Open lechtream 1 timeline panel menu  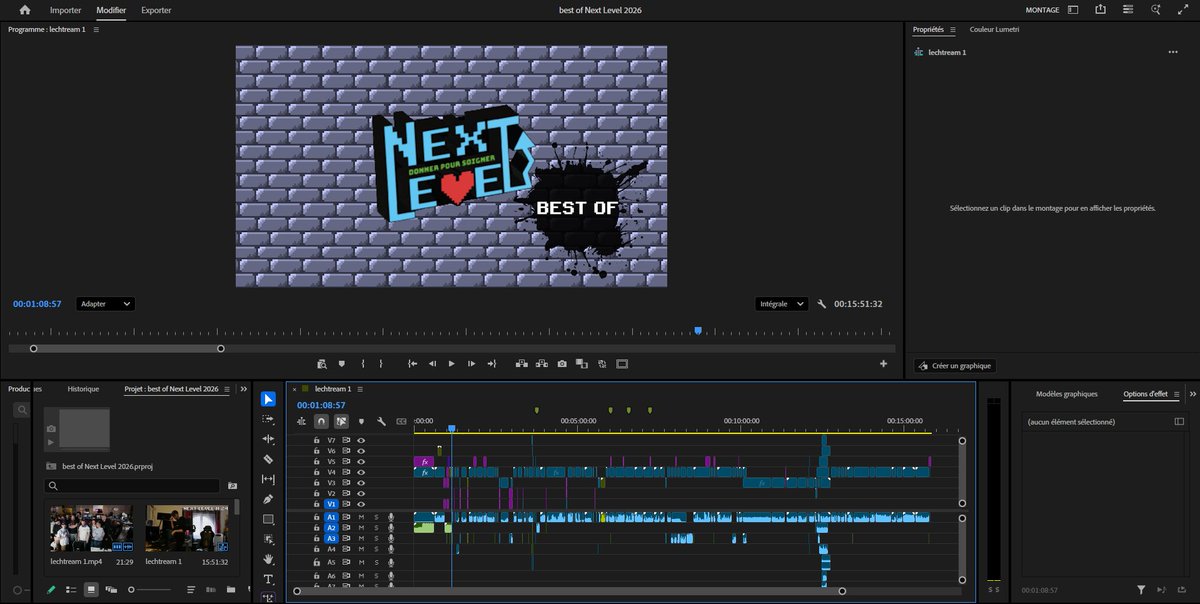point(360,389)
